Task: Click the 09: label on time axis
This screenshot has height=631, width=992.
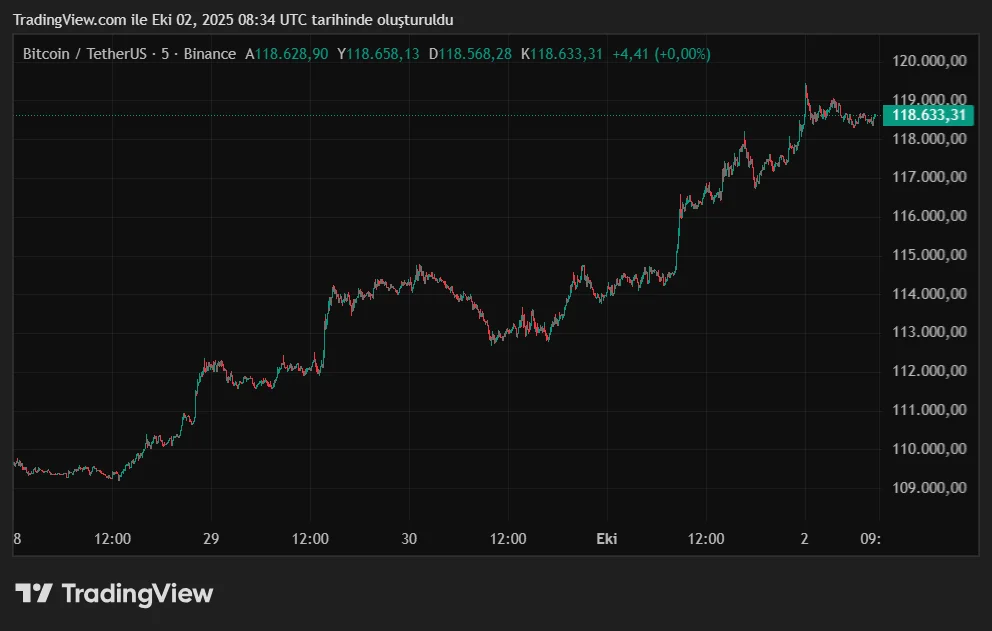Action: pos(871,538)
